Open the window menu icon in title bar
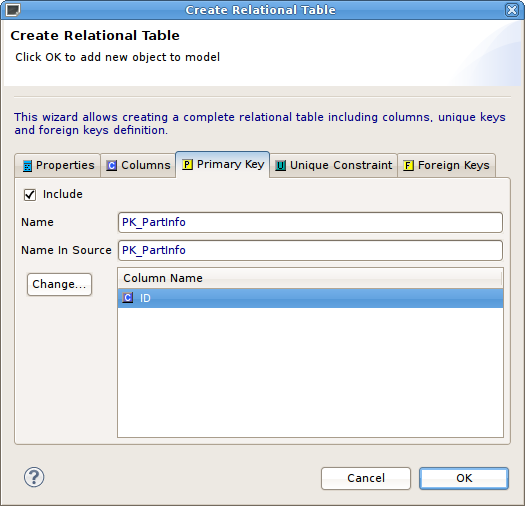The image size is (525, 506). point(13,10)
